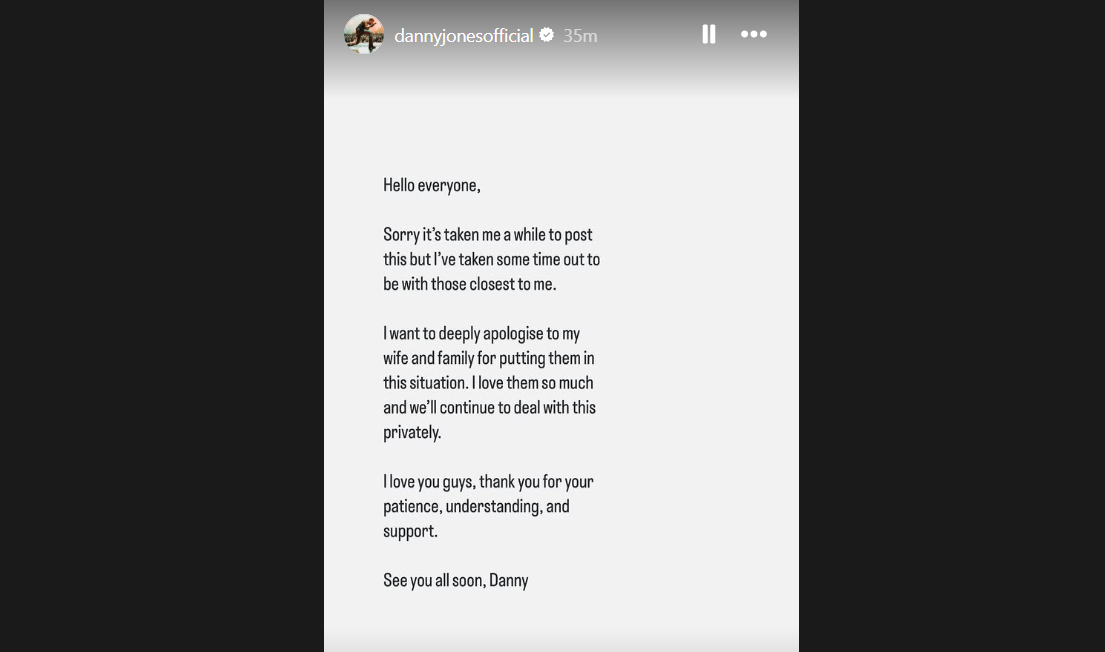Click the word "privately." in the statement
Screen dimensions: 1105x652
pyautogui.click(x=412, y=432)
